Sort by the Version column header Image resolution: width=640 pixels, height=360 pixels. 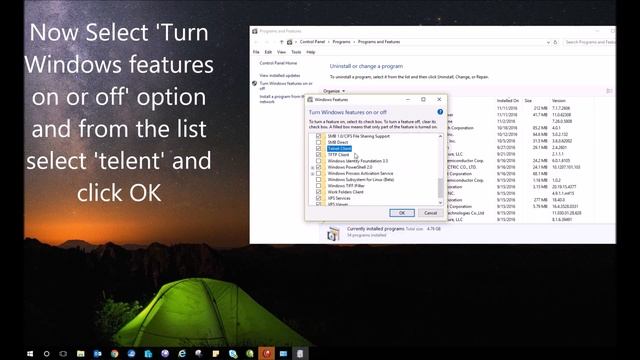(x=559, y=100)
